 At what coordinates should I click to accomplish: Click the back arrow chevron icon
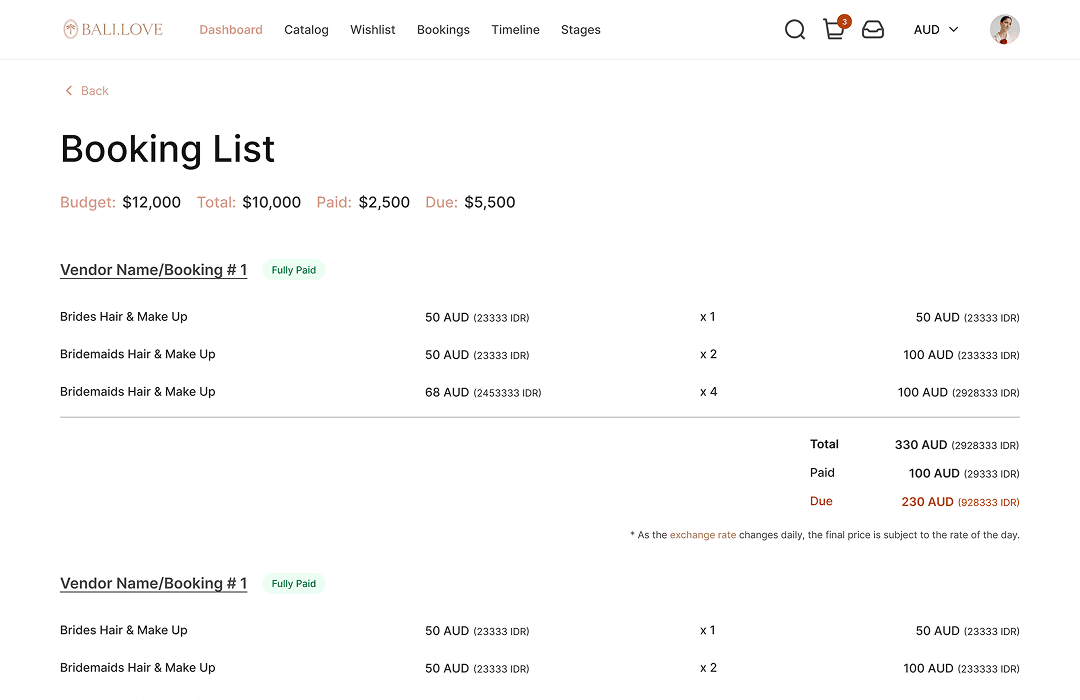[69, 91]
